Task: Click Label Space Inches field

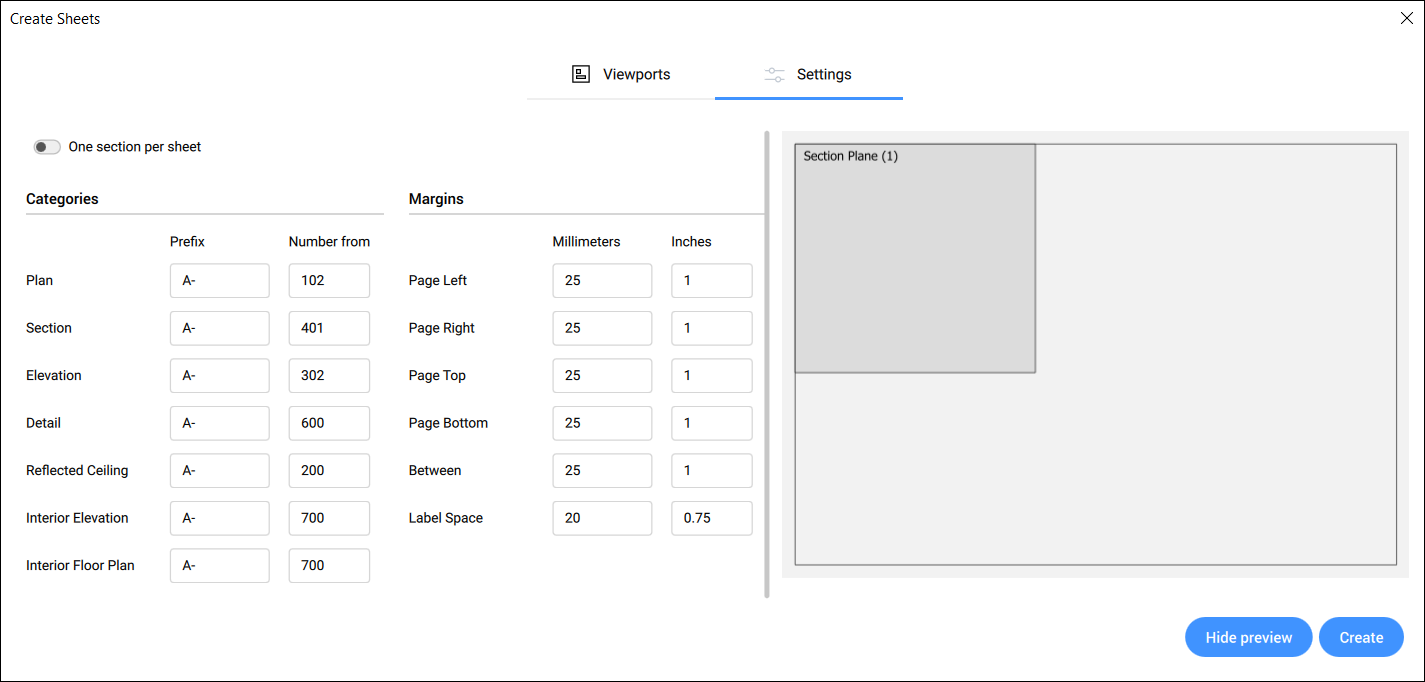Action: click(711, 518)
